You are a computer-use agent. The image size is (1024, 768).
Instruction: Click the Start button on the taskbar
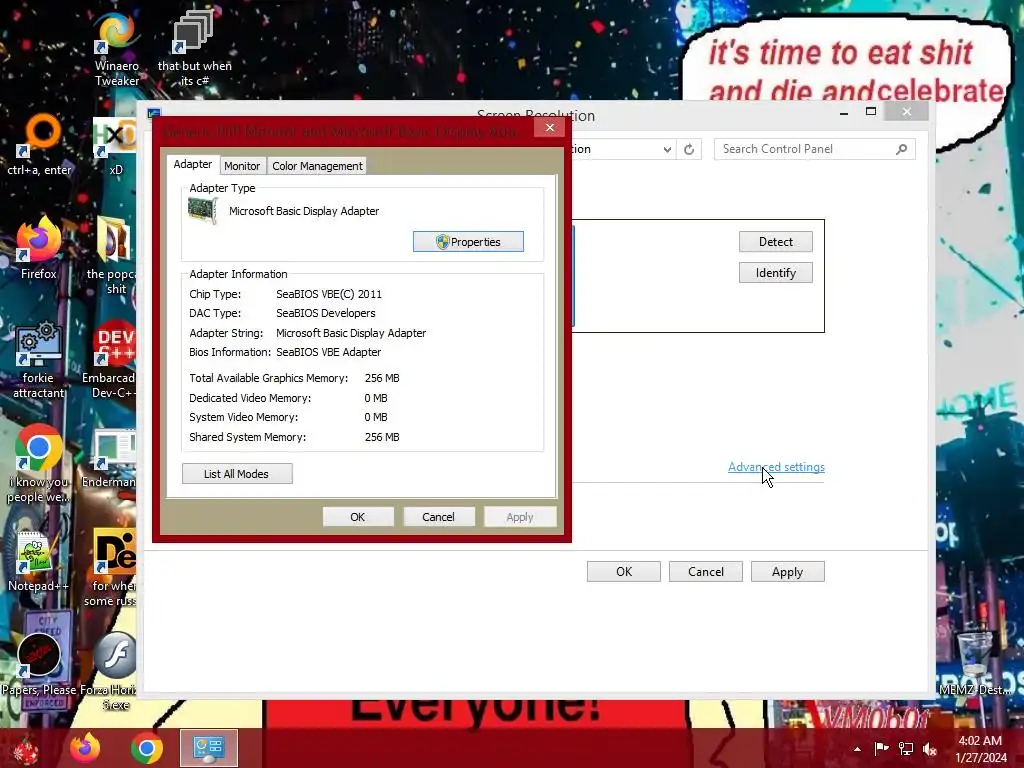click(25, 748)
